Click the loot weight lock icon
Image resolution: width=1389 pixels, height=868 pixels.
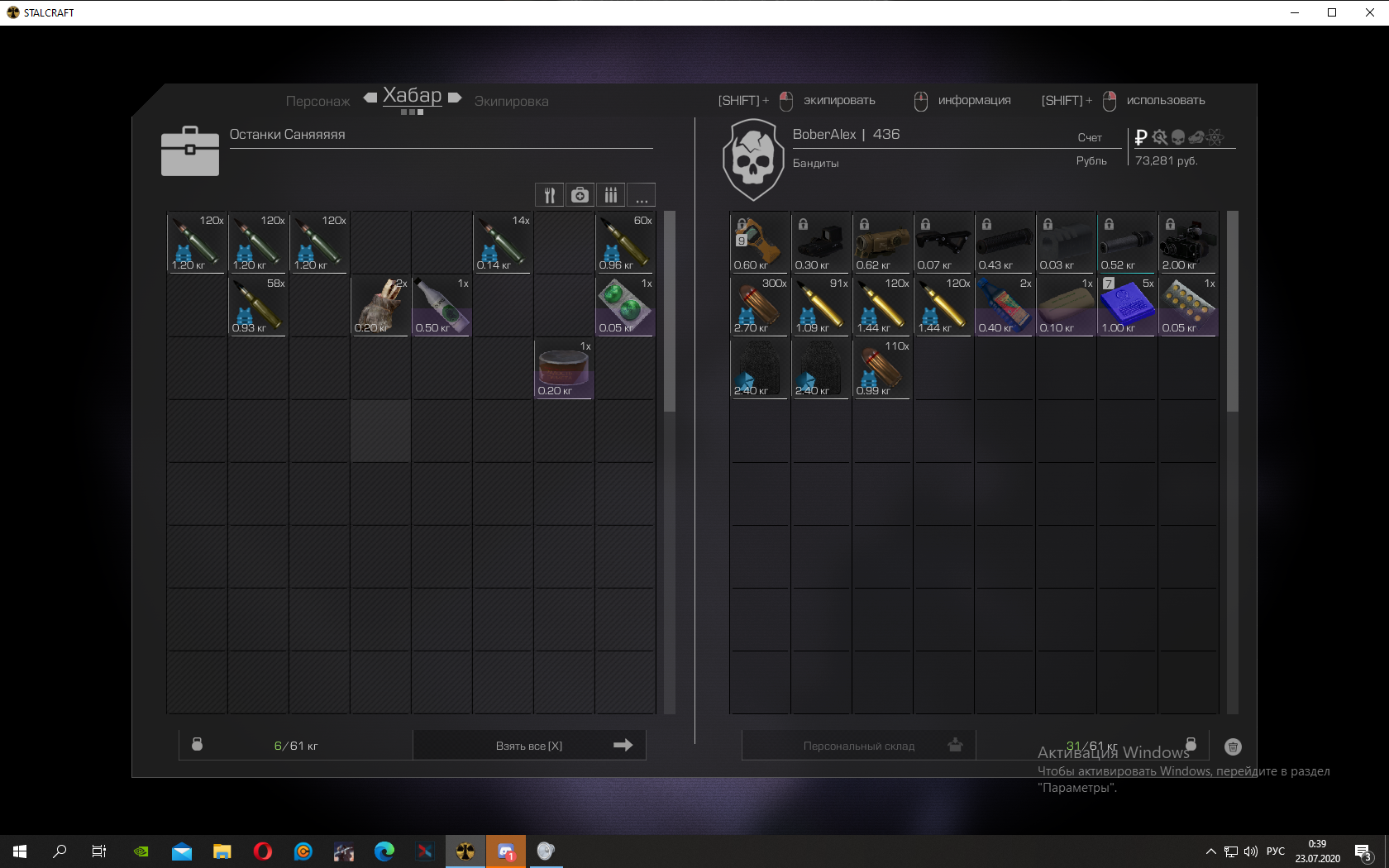(197, 744)
